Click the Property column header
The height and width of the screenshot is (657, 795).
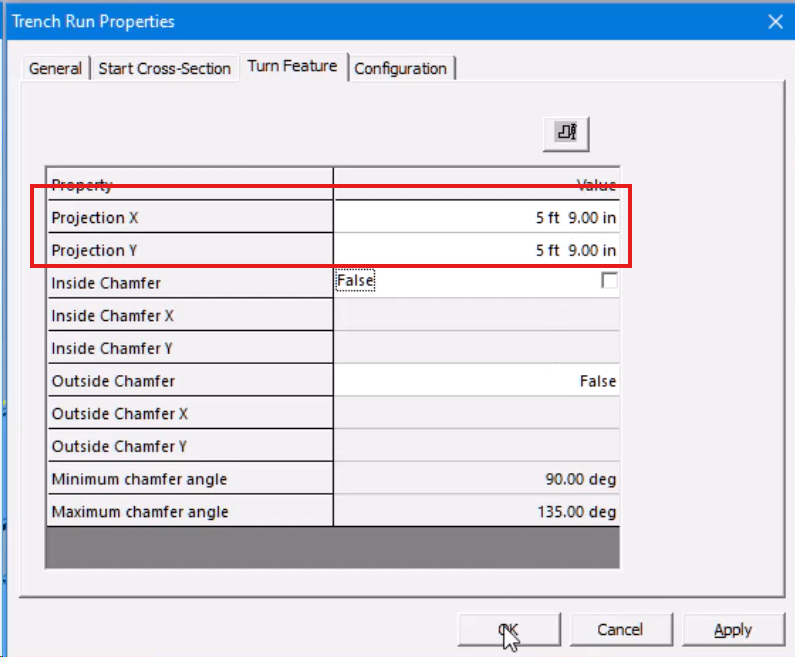click(x=189, y=184)
